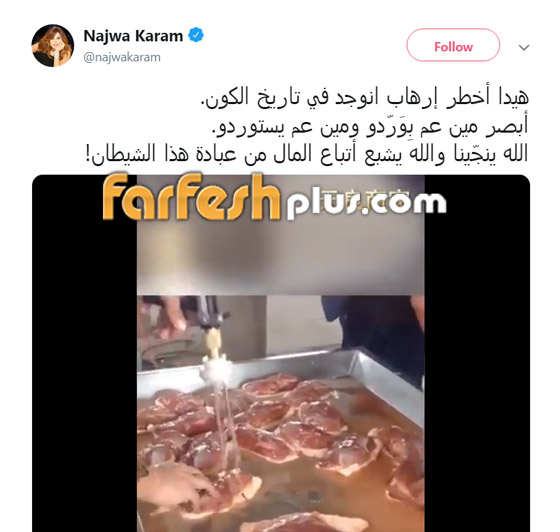
Task: Select the last line ending with exclamation mark
Action: 306,154
